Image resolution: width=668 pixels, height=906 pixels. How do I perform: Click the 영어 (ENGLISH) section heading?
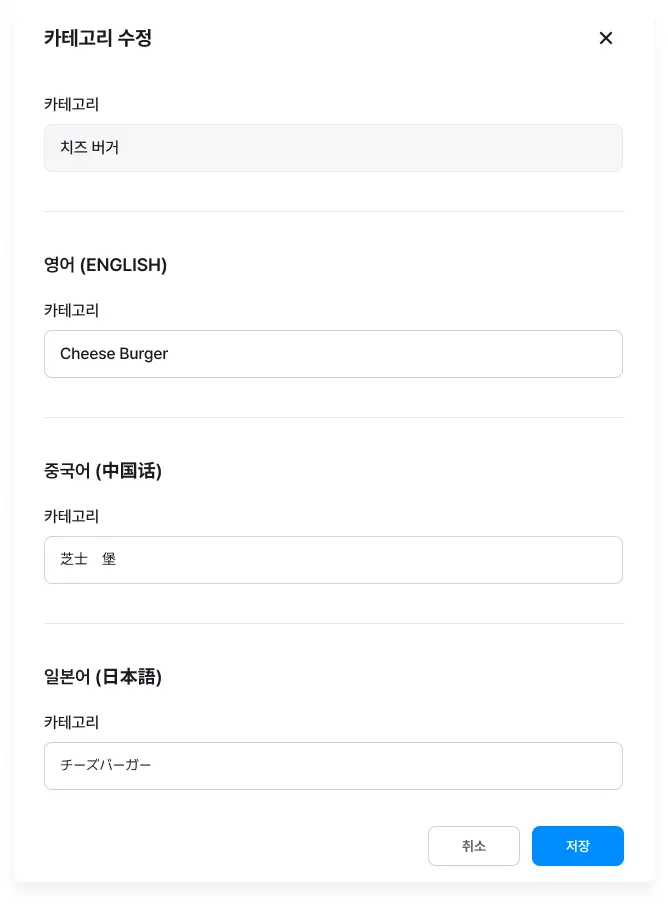click(x=105, y=265)
